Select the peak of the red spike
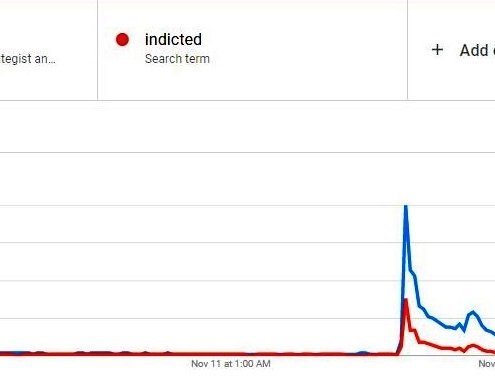The height and width of the screenshot is (379, 495). pyautogui.click(x=406, y=300)
